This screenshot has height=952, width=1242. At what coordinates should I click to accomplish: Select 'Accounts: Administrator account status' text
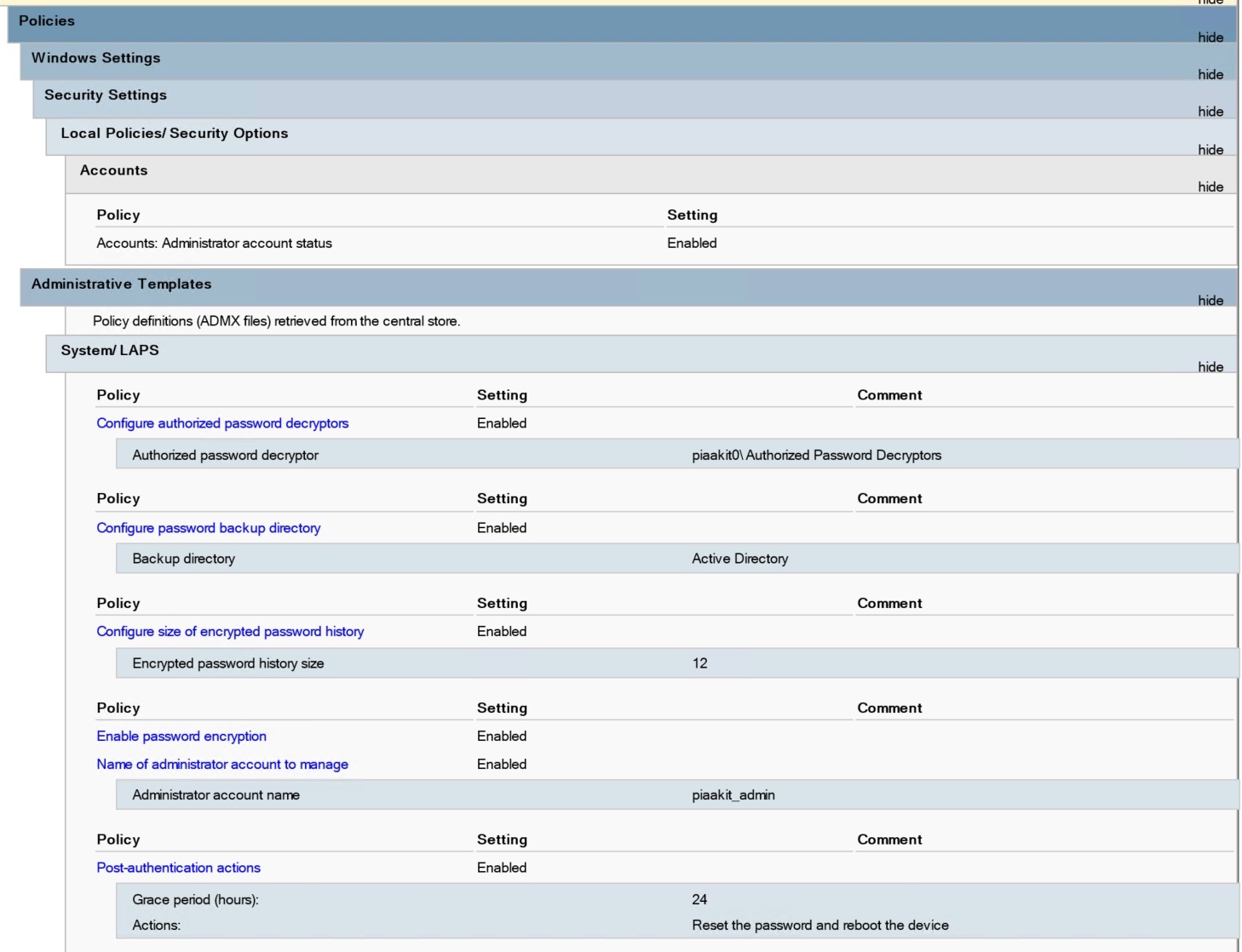coord(214,244)
